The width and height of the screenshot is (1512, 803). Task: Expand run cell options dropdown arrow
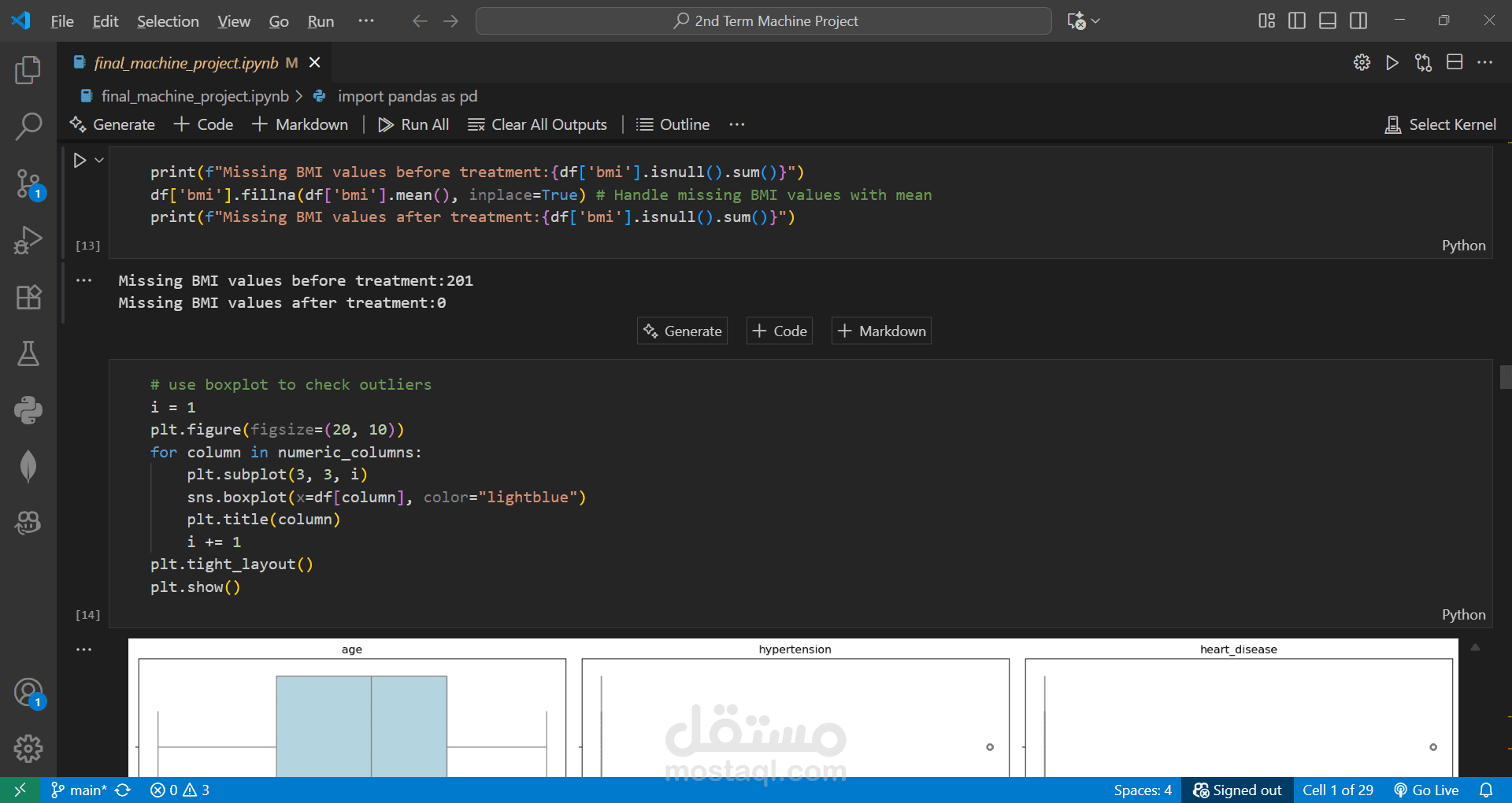pos(99,161)
